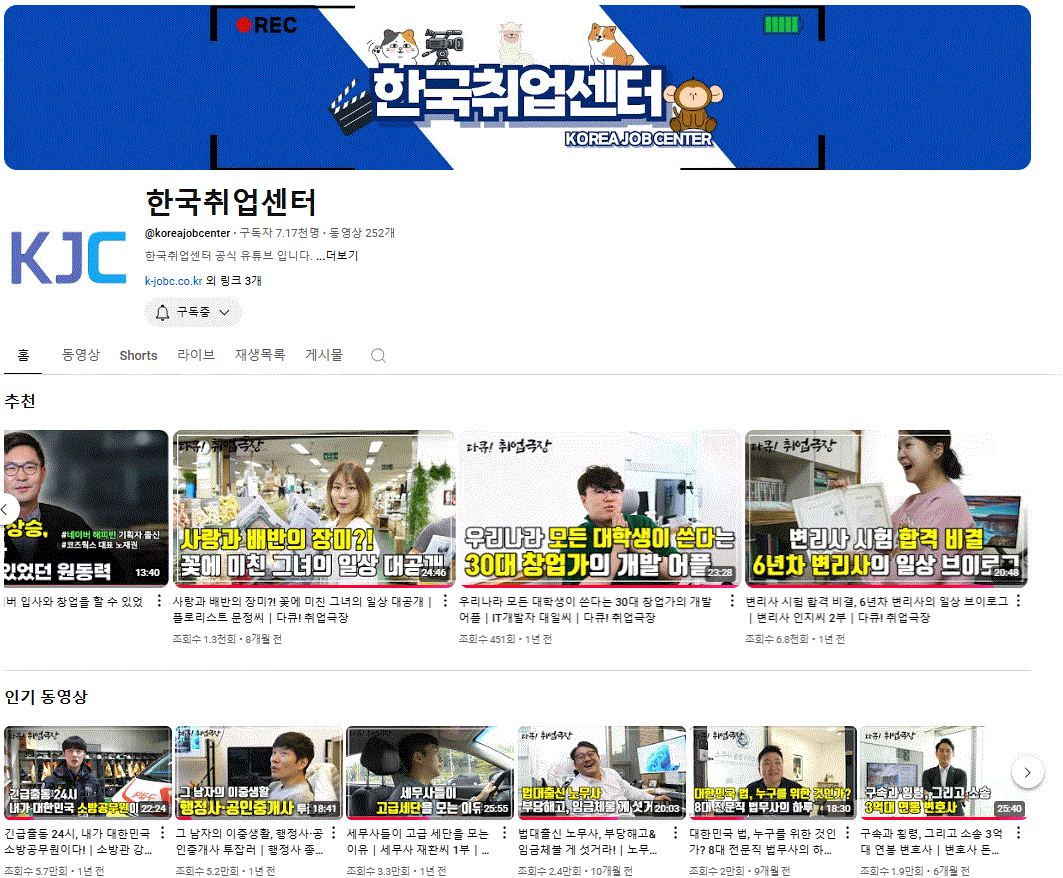Viewport: 1063px width, 878px height.
Task: Click the 조회수 451회 • 1년 전 text
Action: (x=506, y=639)
